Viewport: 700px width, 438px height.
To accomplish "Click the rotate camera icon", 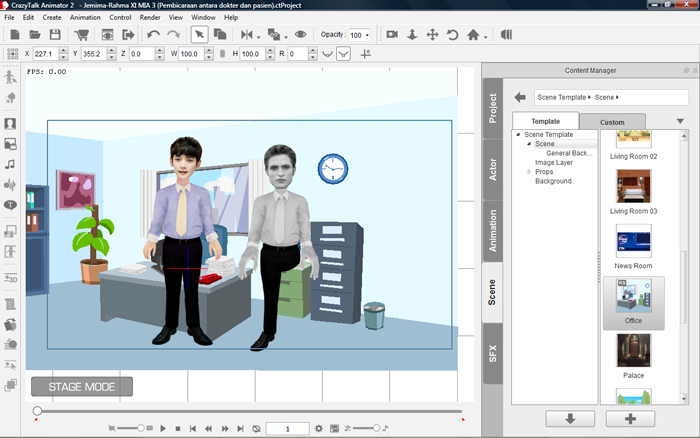I will point(452,35).
